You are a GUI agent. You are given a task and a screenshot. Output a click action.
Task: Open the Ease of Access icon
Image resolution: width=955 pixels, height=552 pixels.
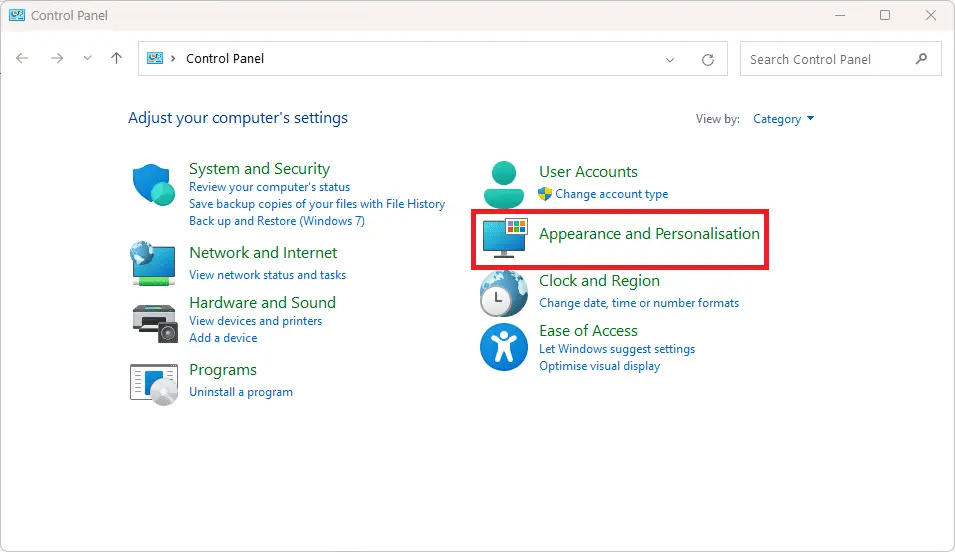pos(504,347)
